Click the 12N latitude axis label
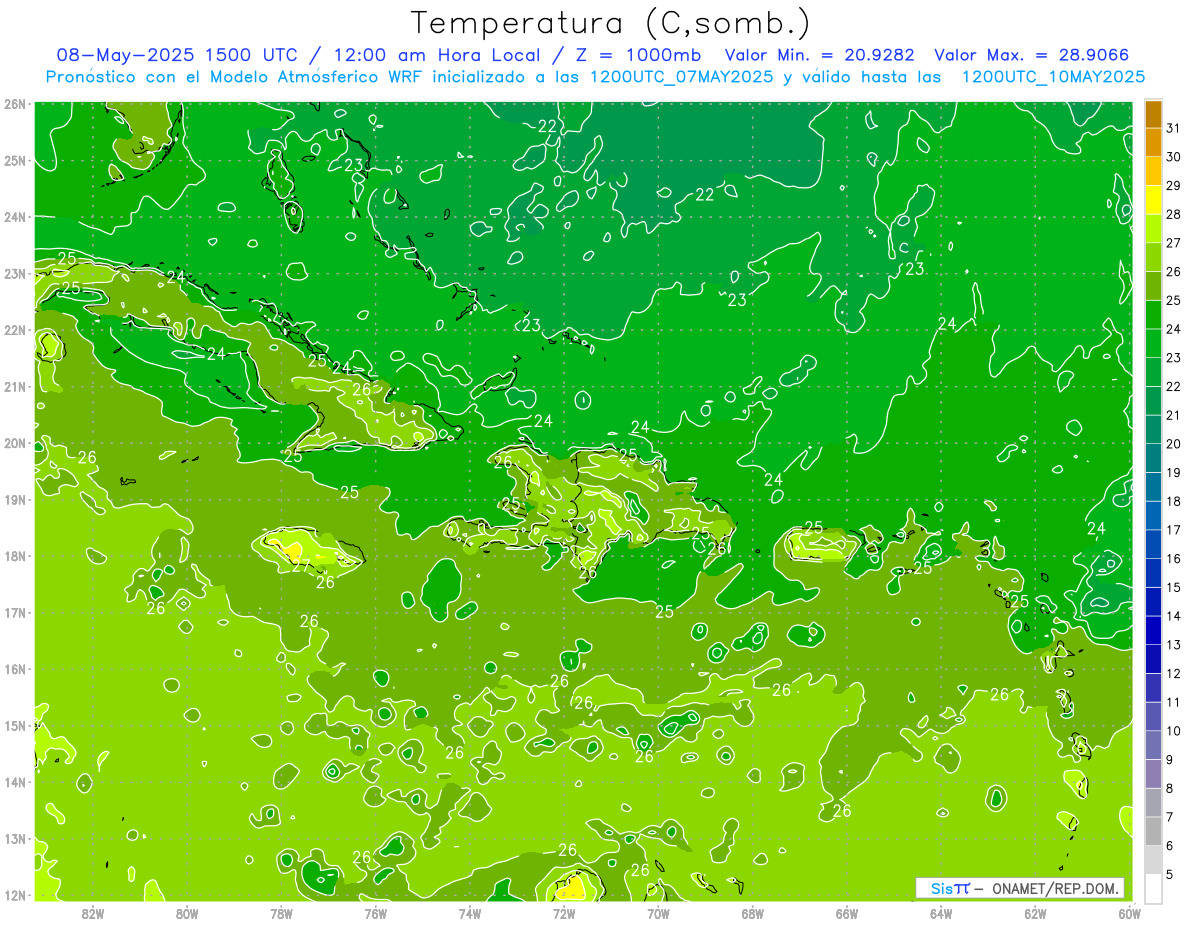Viewport: 1200px width, 927px height. pos(15,895)
